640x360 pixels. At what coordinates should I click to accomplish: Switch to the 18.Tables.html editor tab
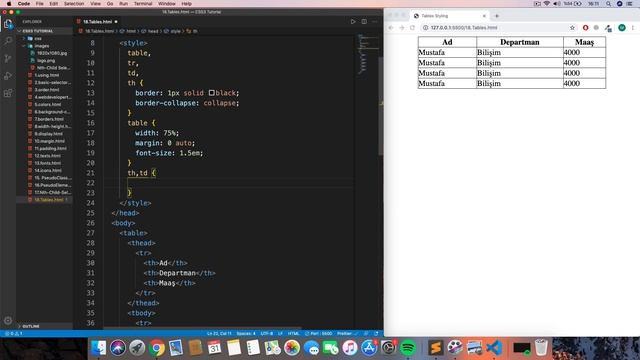[98, 22]
